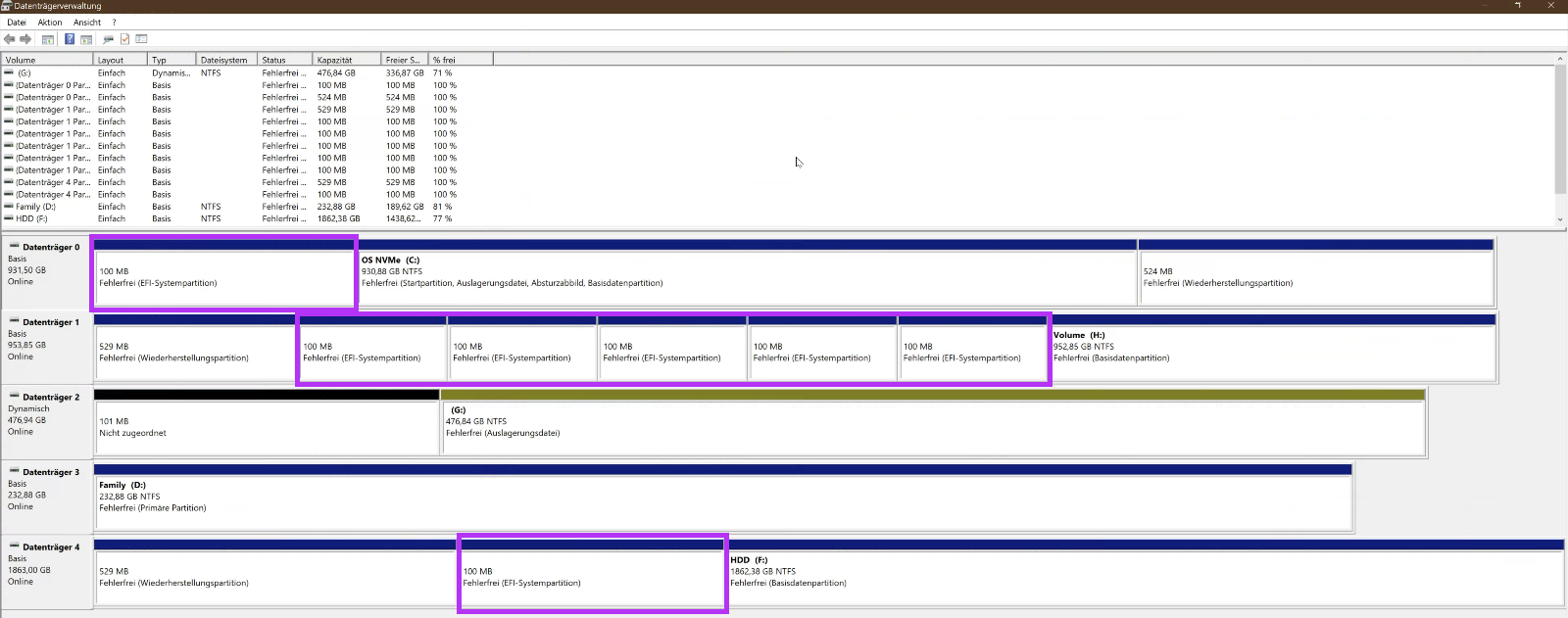Toggle the console tree pane toolbar icon
1568x618 pixels.
click(x=47, y=39)
